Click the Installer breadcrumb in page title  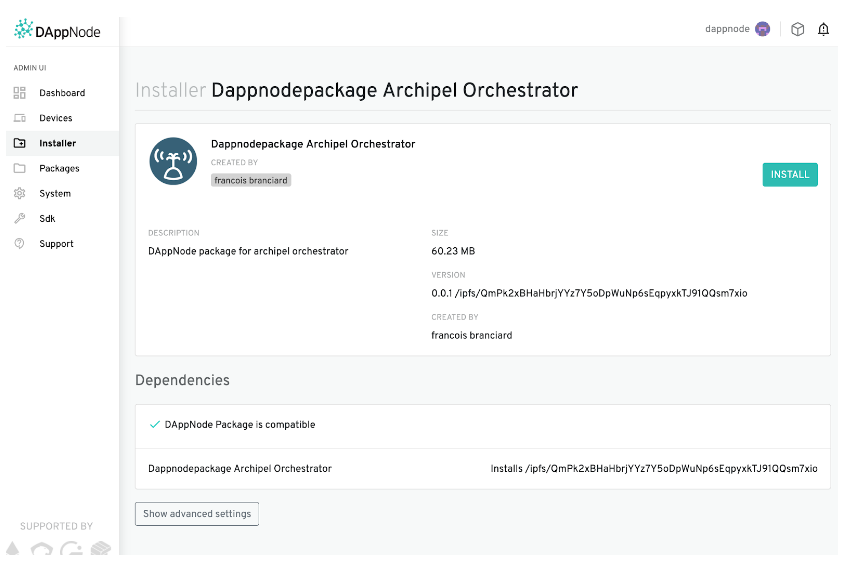(171, 90)
